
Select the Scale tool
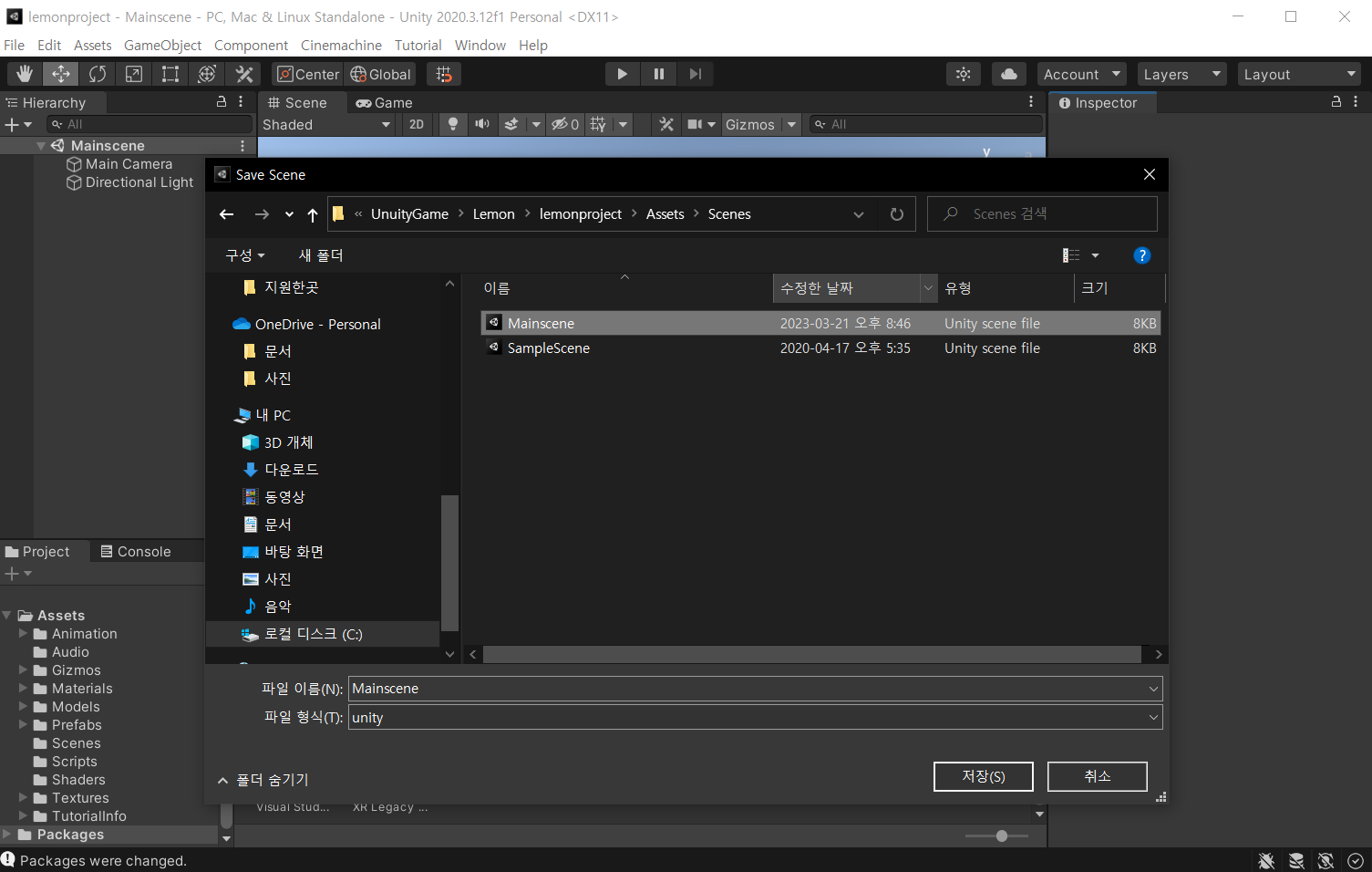134,74
